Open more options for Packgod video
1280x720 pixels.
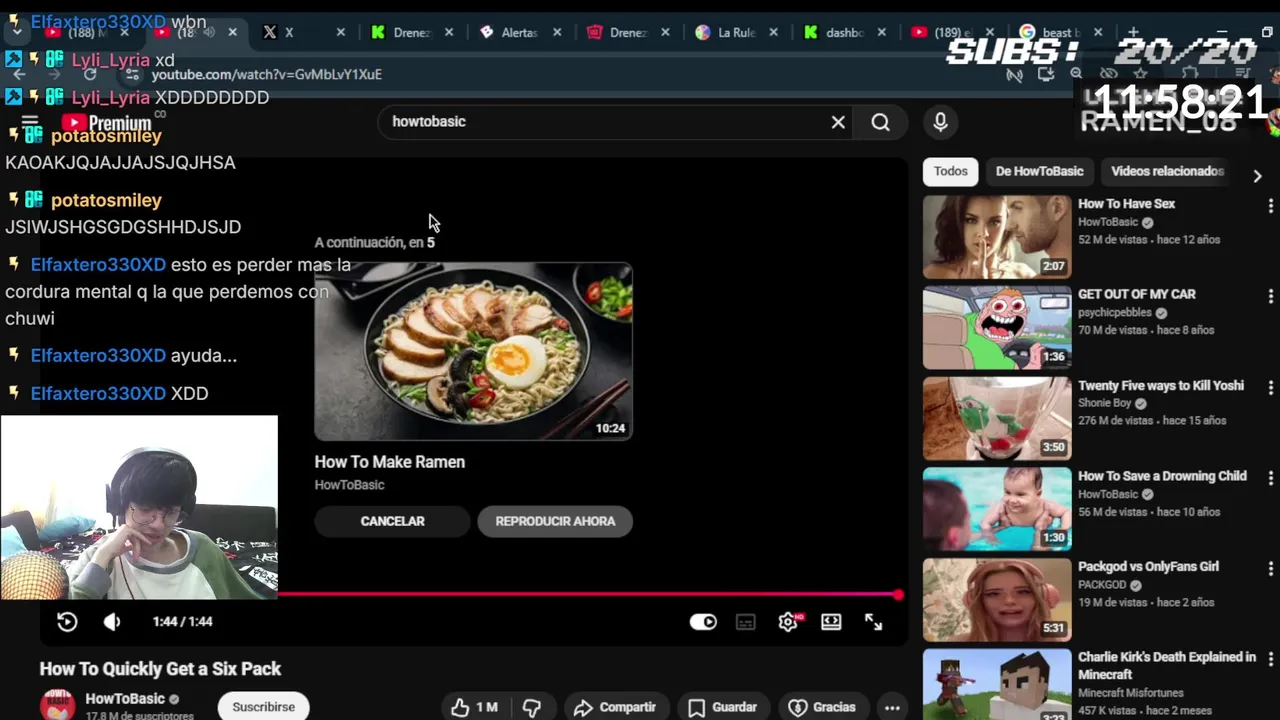1270,568
